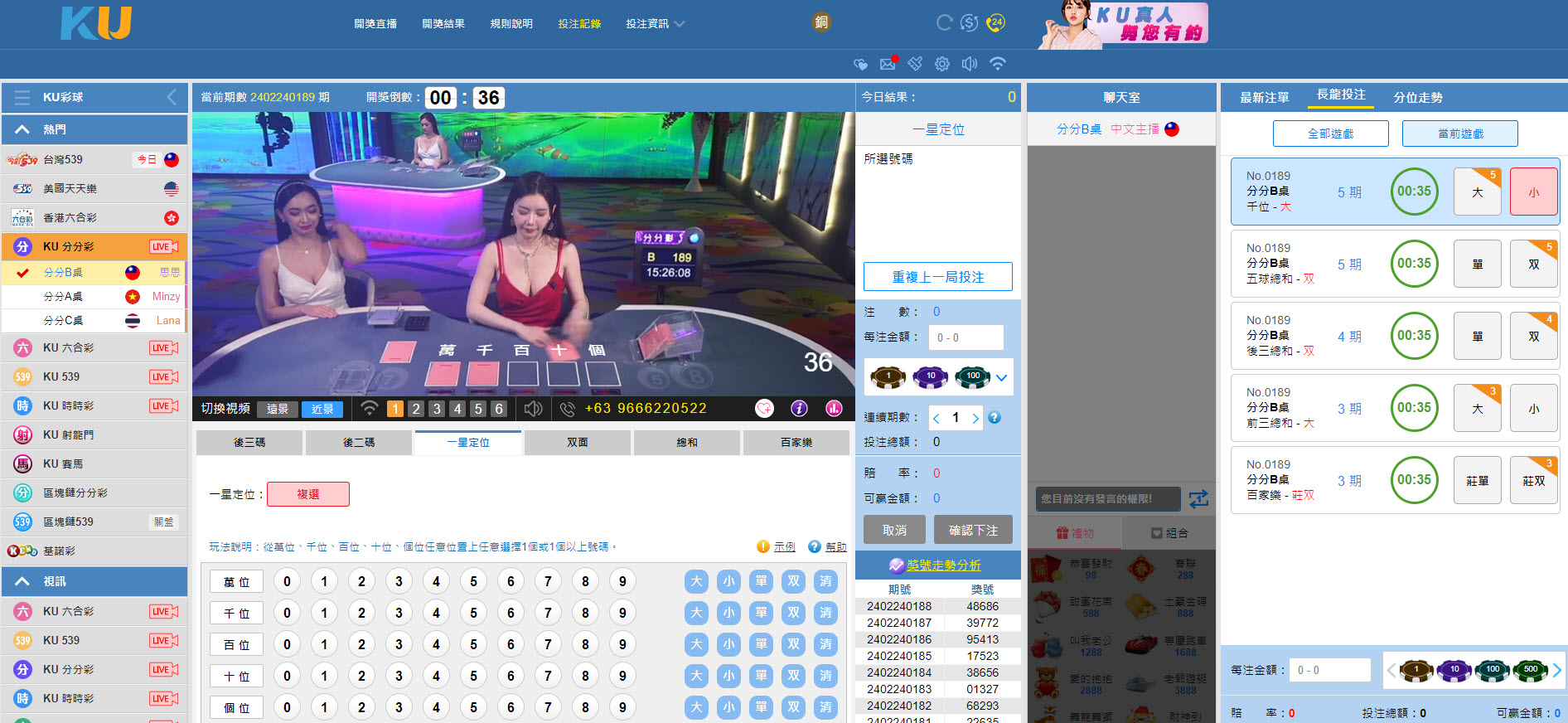1568x723 pixels.
Task: Open the purple info icon under video
Action: click(799, 408)
